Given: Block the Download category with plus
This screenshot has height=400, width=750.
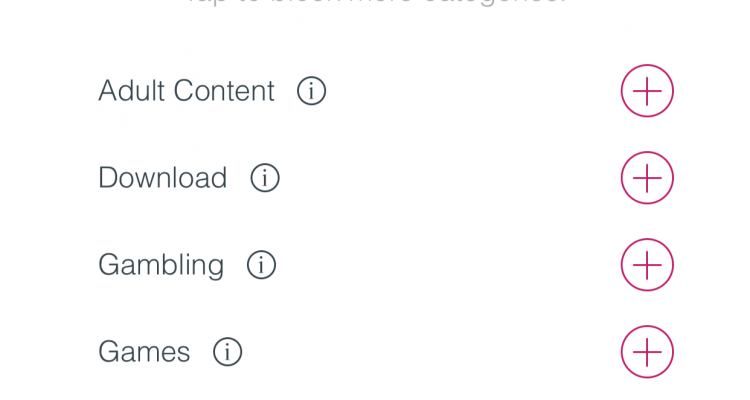Looking at the screenshot, I should pos(647,178).
